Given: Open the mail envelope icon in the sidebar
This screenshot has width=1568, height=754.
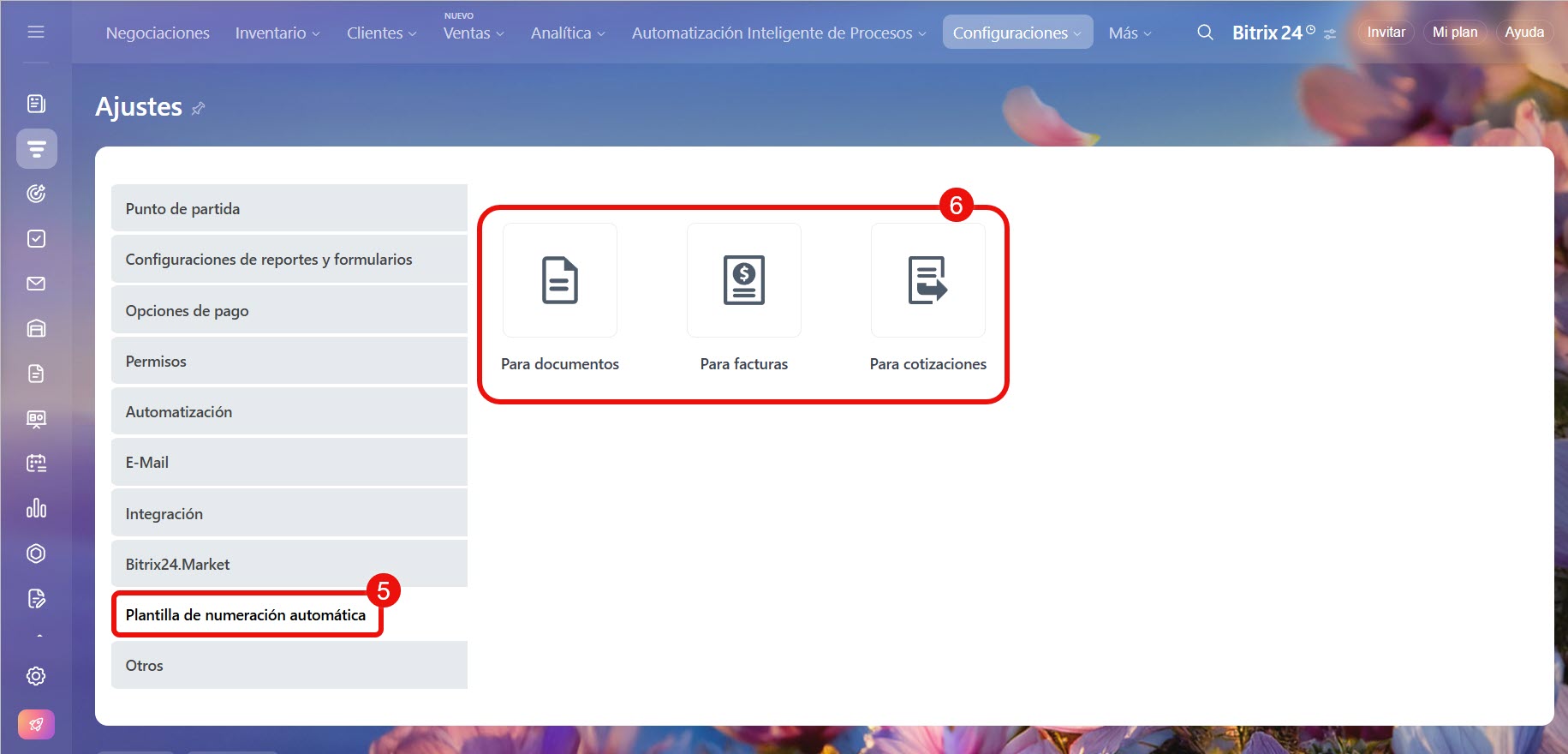Looking at the screenshot, I should pyautogui.click(x=36, y=284).
